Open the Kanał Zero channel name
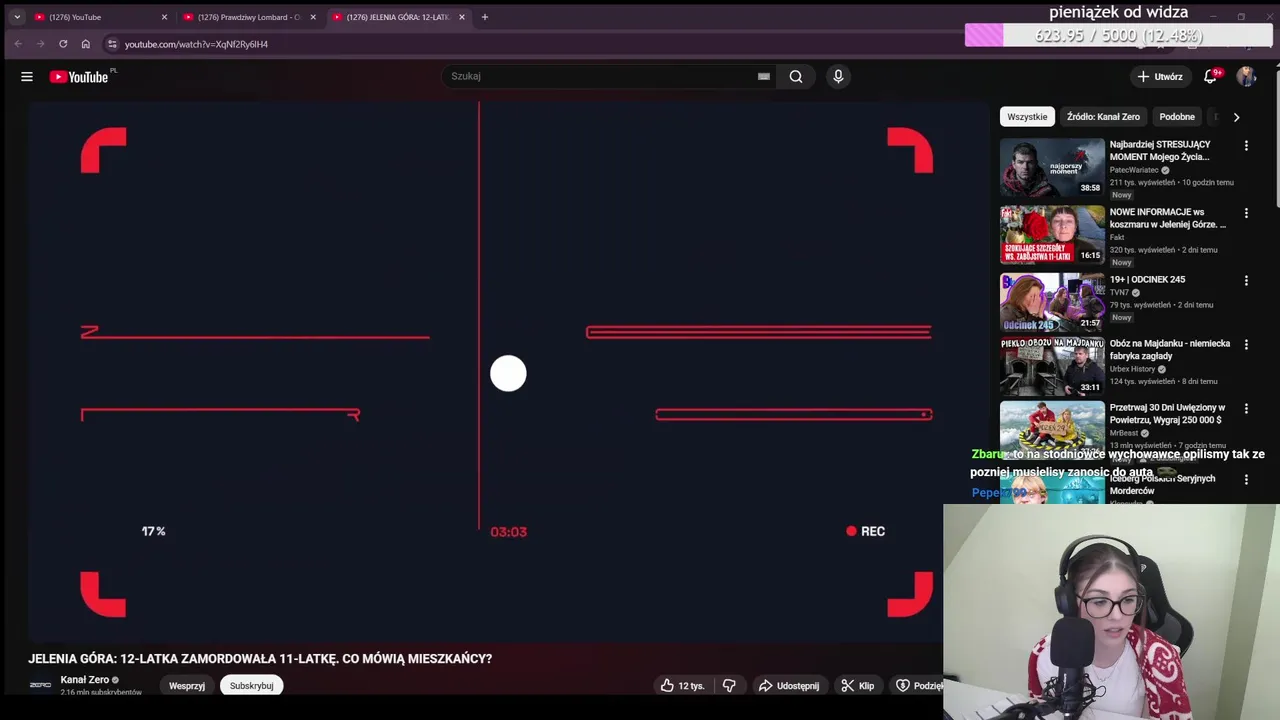Screen dimensions: 1280x720 [85, 680]
